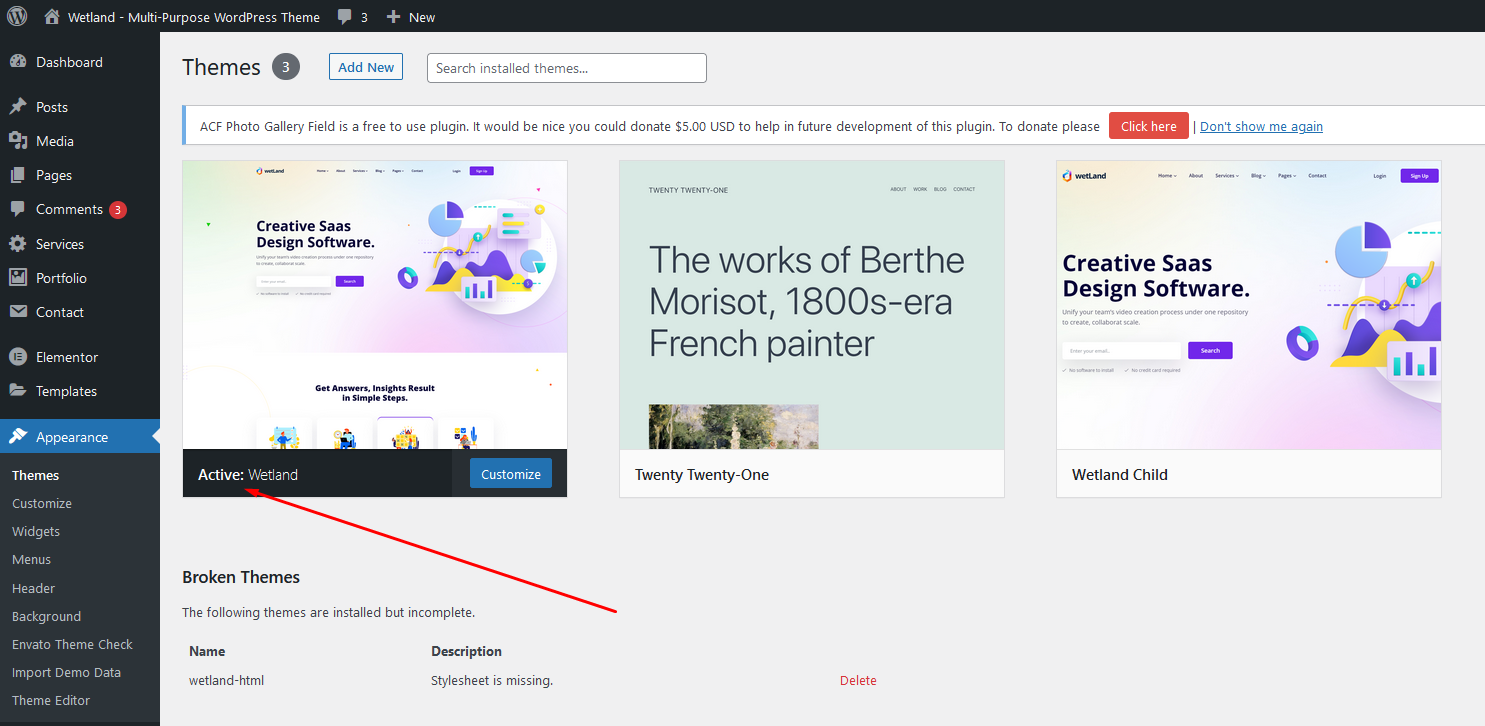Viewport: 1485px width, 726px height.
Task: Click the Name column header
Action: (207, 651)
